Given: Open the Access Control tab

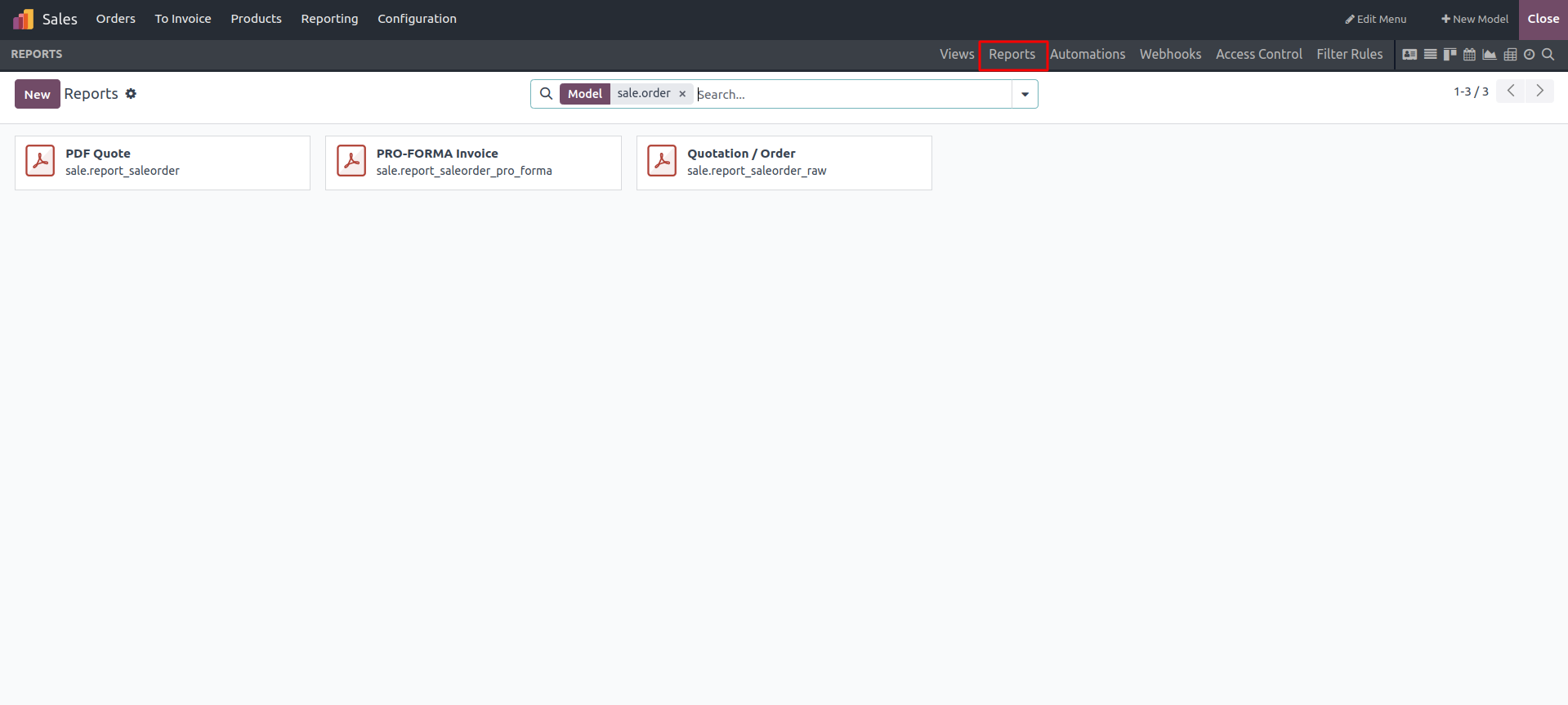Looking at the screenshot, I should click(1258, 54).
